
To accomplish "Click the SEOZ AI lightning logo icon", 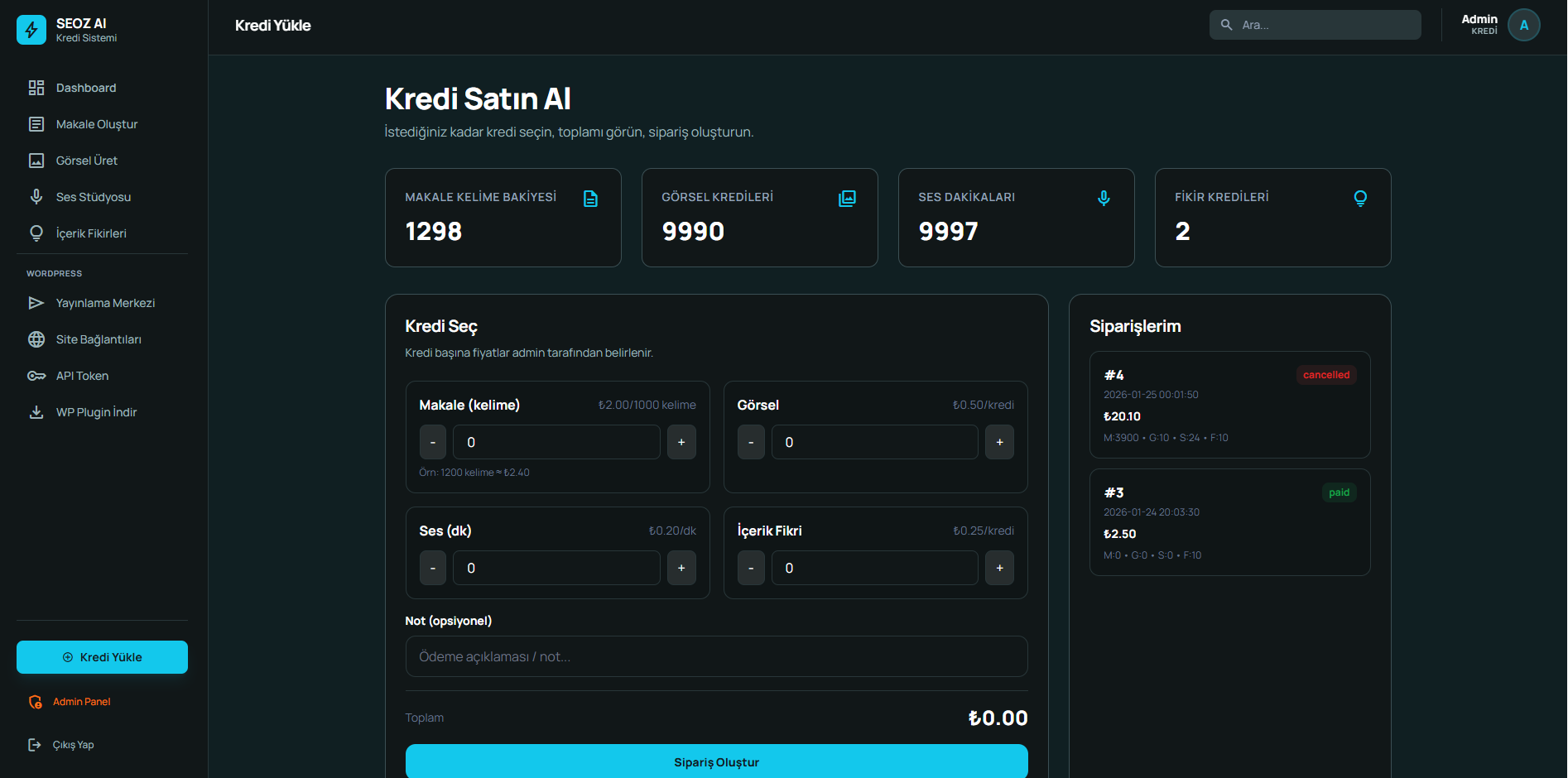I will [31, 30].
